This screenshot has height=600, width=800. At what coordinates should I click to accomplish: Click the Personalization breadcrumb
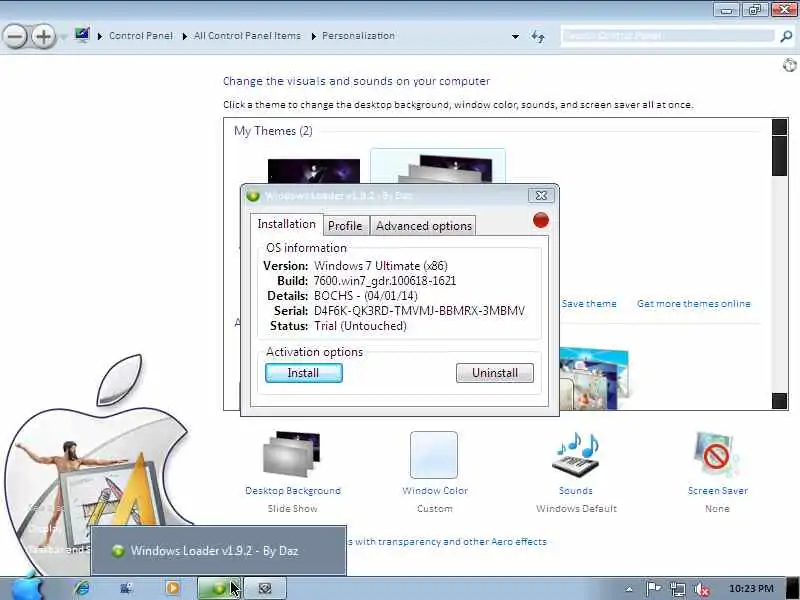pyautogui.click(x=358, y=36)
